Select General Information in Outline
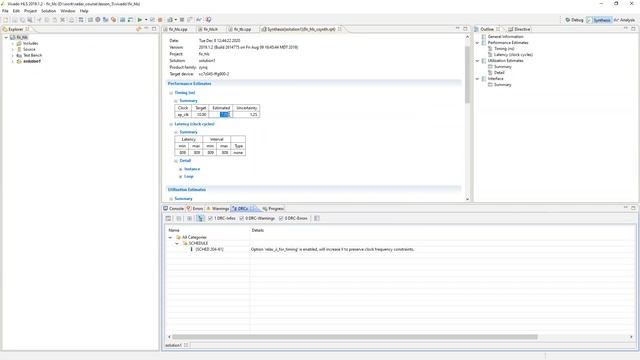The image size is (640, 360). pos(505,36)
